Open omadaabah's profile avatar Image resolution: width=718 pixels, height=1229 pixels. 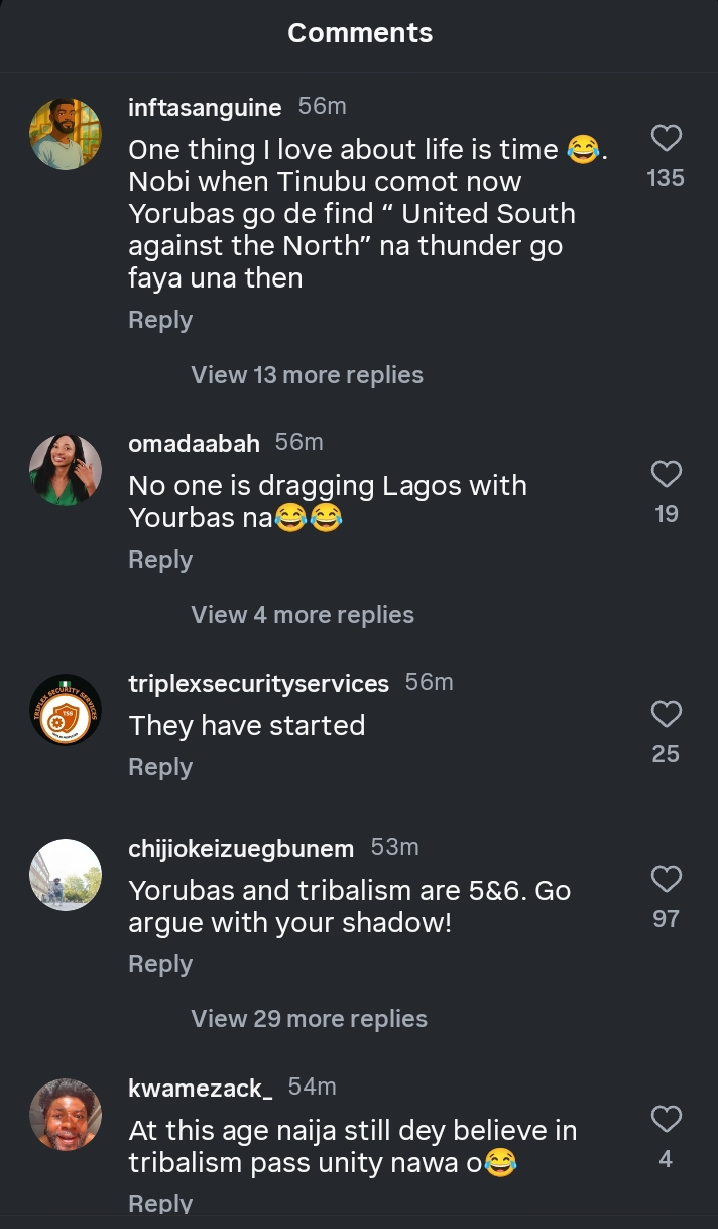(66, 470)
